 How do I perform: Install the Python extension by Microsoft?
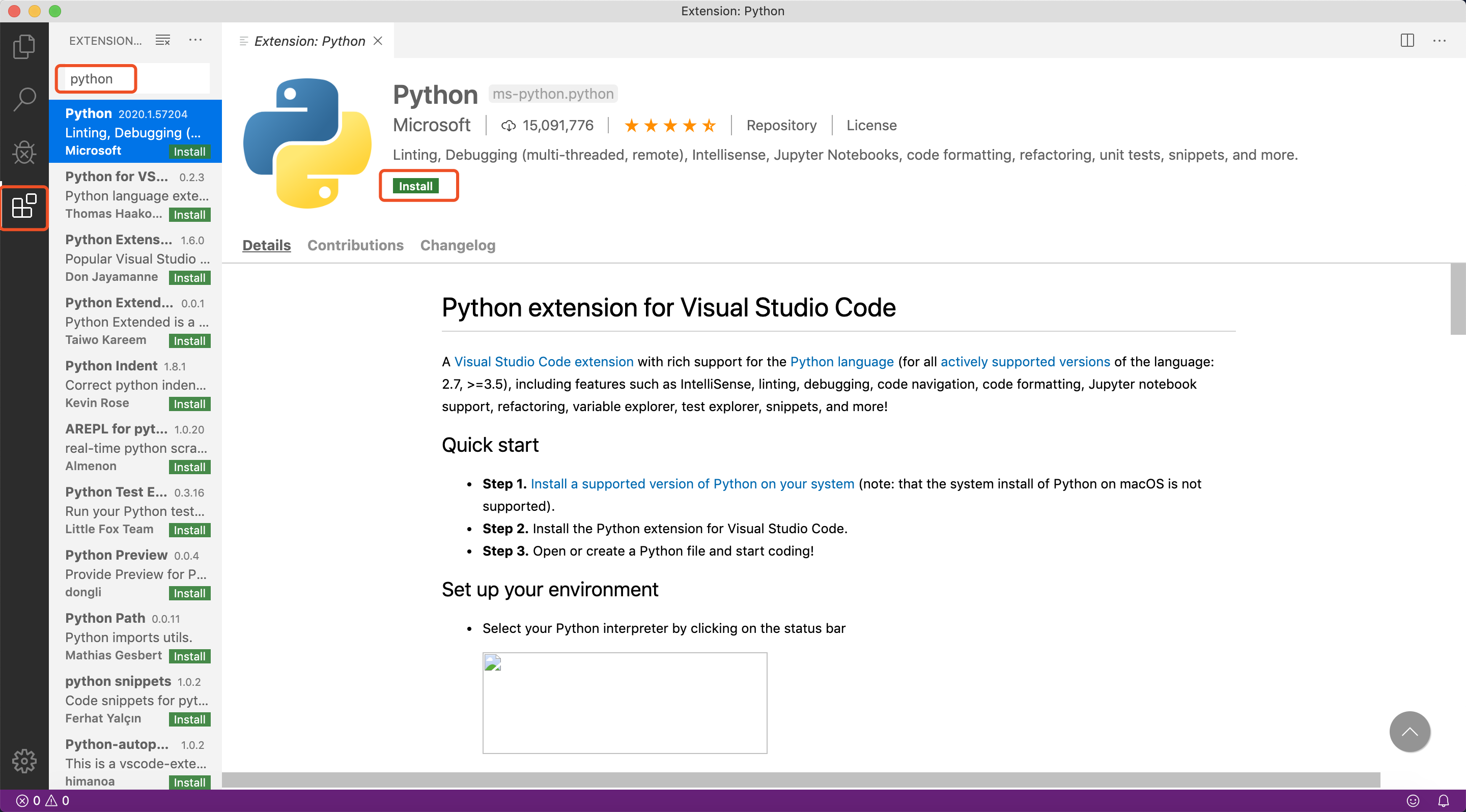(418, 185)
